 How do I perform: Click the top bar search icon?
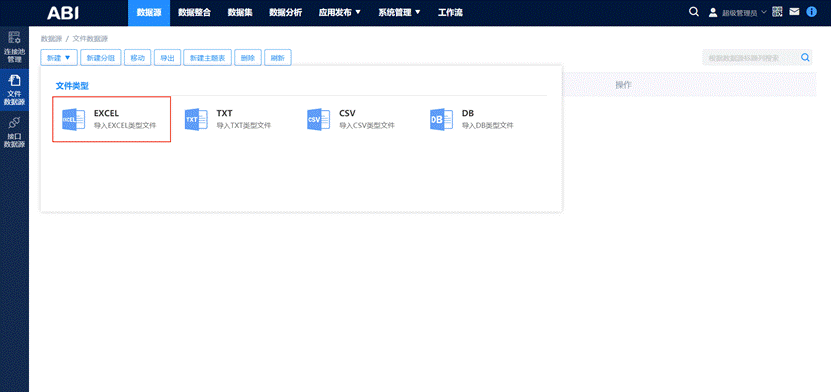click(694, 12)
